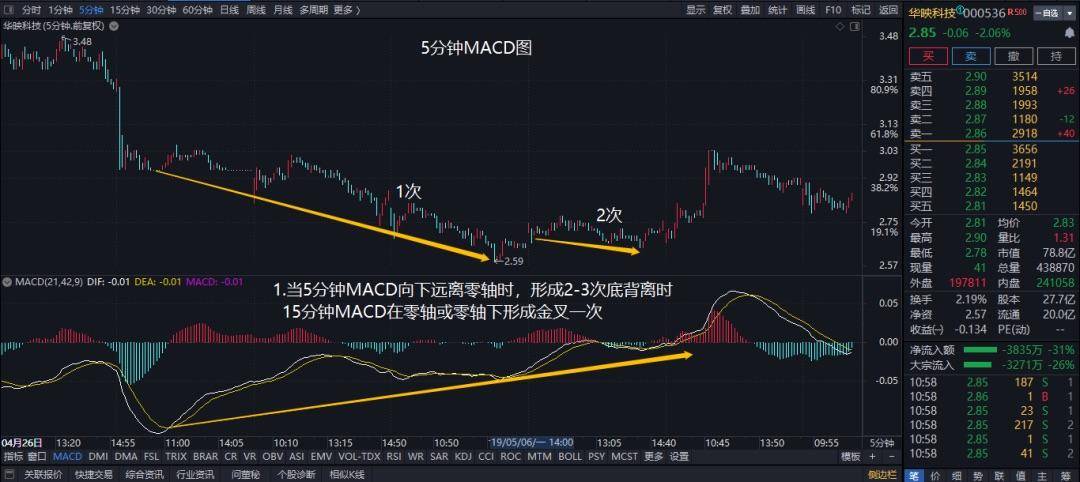The image size is (1080, 482).
Task: Click the round arrow next to MACD(21,42,9)
Action: (7, 282)
